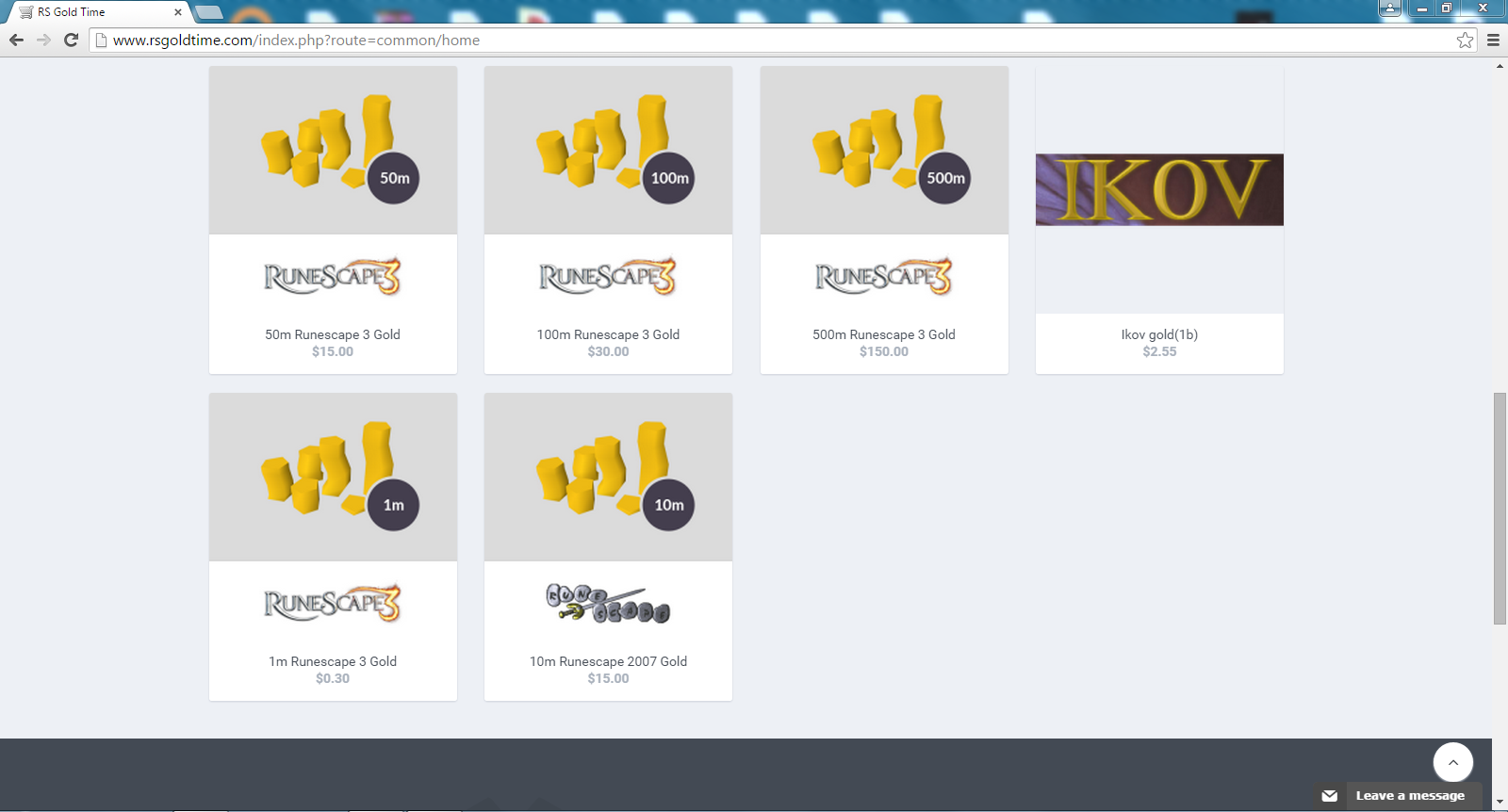Click the 10m Runescape 2007 Gold link
This screenshot has width=1508, height=812.
point(608,661)
